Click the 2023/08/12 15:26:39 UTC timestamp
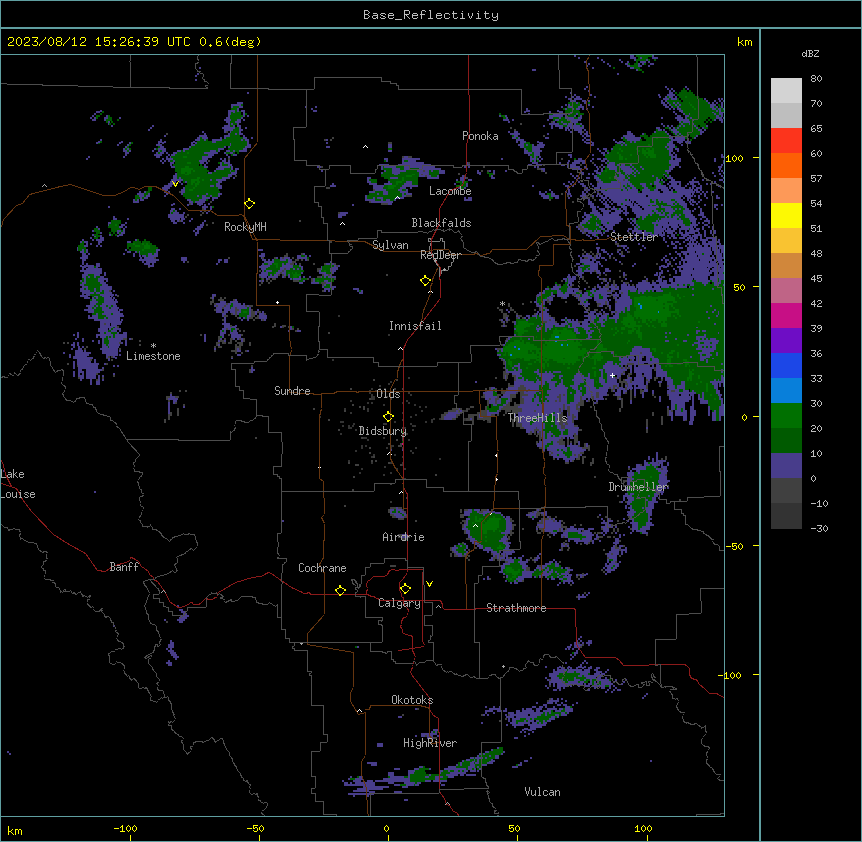The width and height of the screenshot is (862, 842). click(99, 42)
